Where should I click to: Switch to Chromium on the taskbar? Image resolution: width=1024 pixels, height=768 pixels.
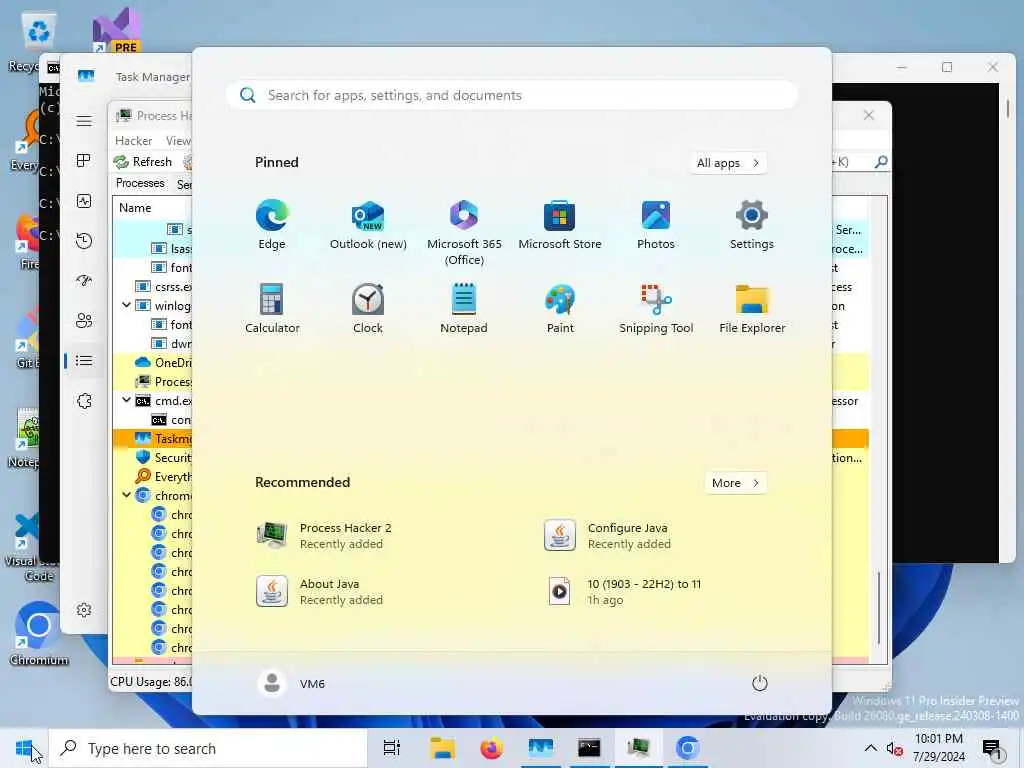(x=687, y=748)
